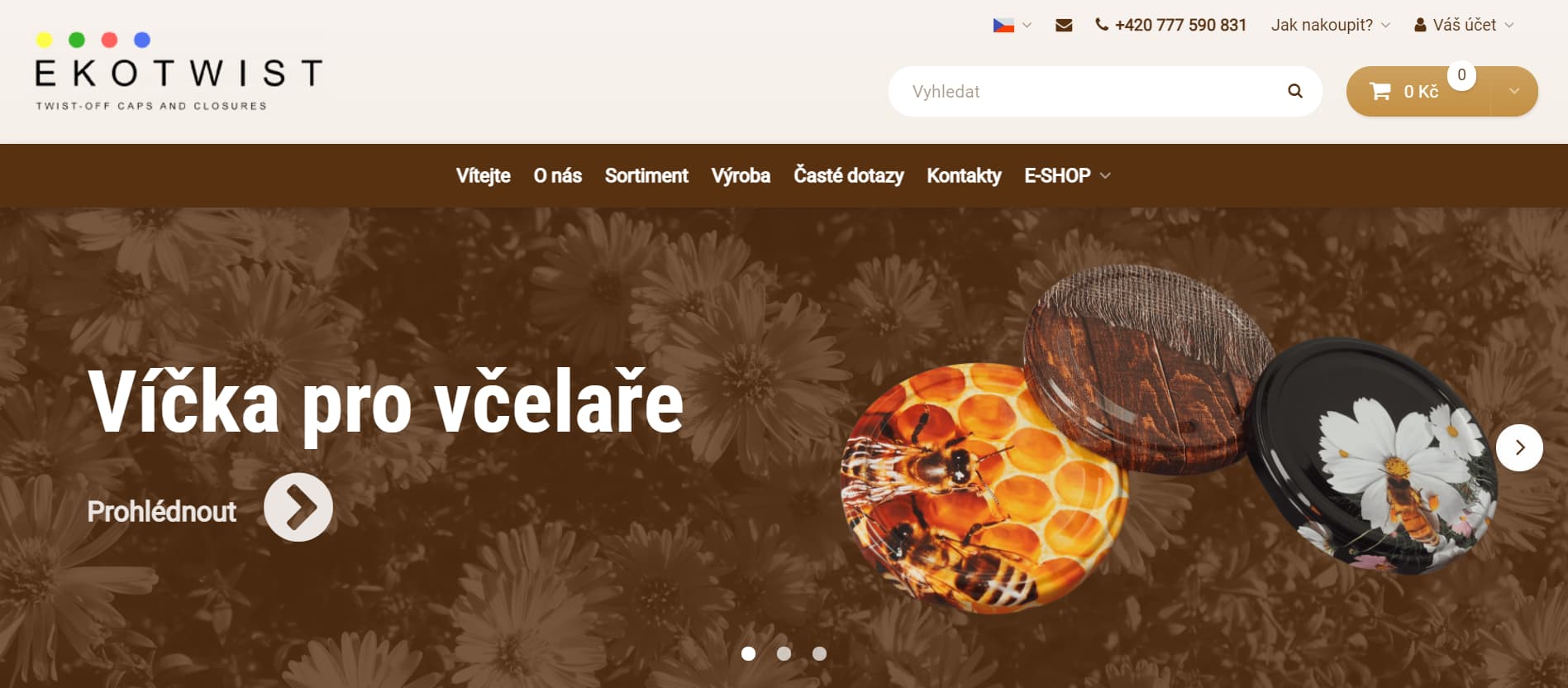1568x688 pixels.
Task: Open the E-SHOP menu
Action: pyautogui.click(x=1067, y=175)
